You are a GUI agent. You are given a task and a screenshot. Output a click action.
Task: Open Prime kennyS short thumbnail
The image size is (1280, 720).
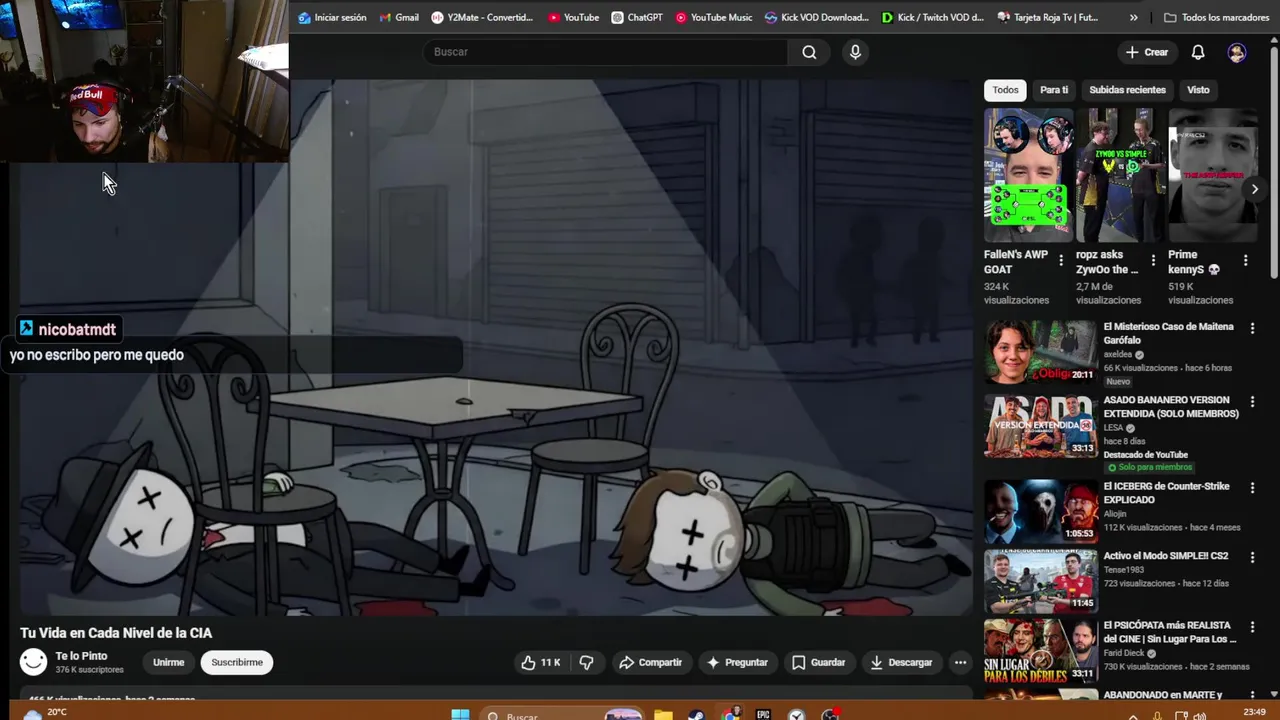tap(1212, 175)
